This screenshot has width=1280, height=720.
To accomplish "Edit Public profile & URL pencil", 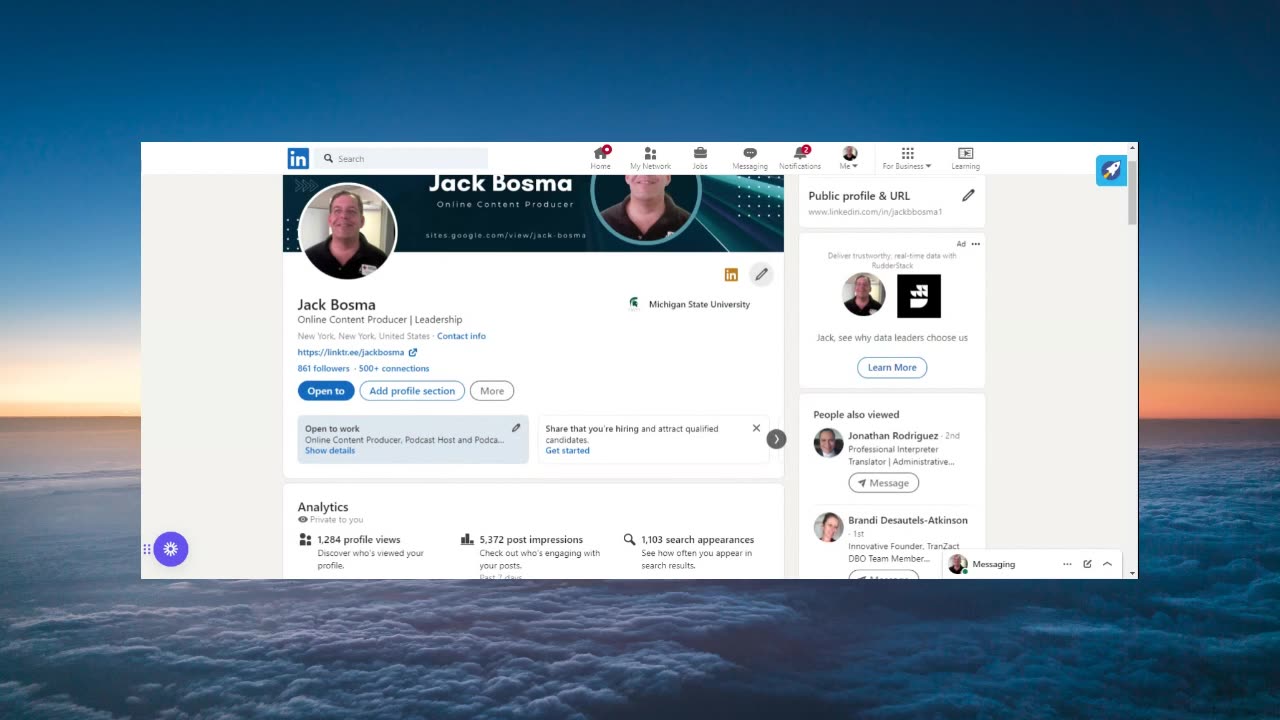I will point(968,196).
